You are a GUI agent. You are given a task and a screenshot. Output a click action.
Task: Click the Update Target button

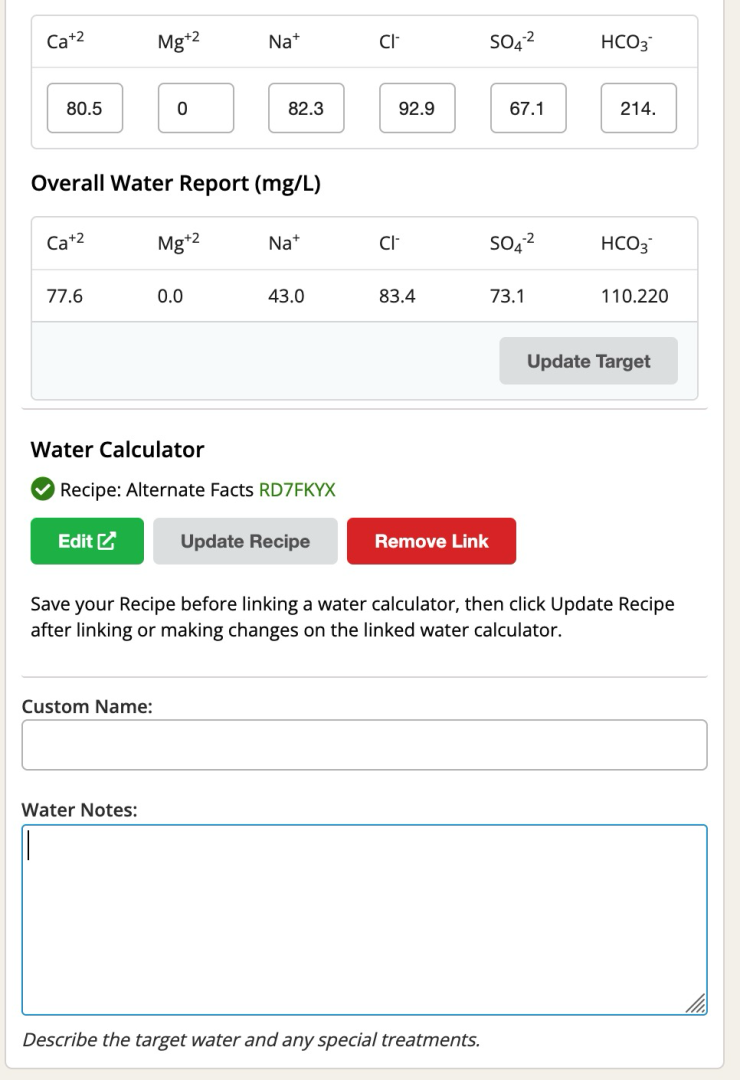pos(588,361)
